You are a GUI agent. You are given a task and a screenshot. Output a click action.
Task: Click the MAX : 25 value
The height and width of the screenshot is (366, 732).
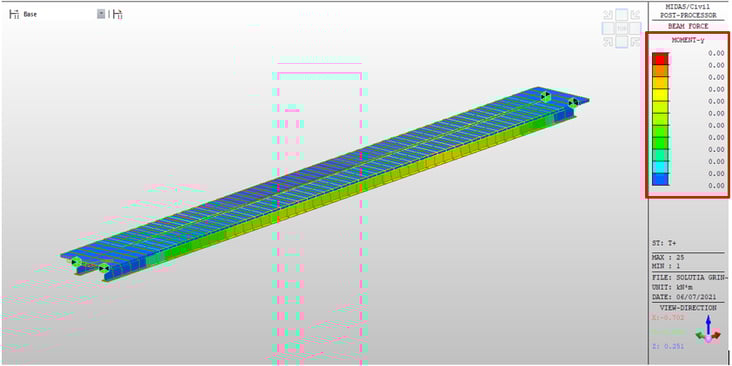coord(668,257)
